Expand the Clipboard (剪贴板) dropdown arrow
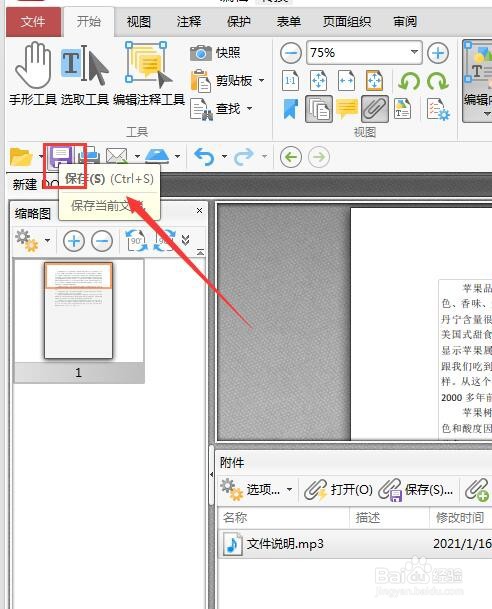This screenshot has height=609, width=492. [x=262, y=80]
